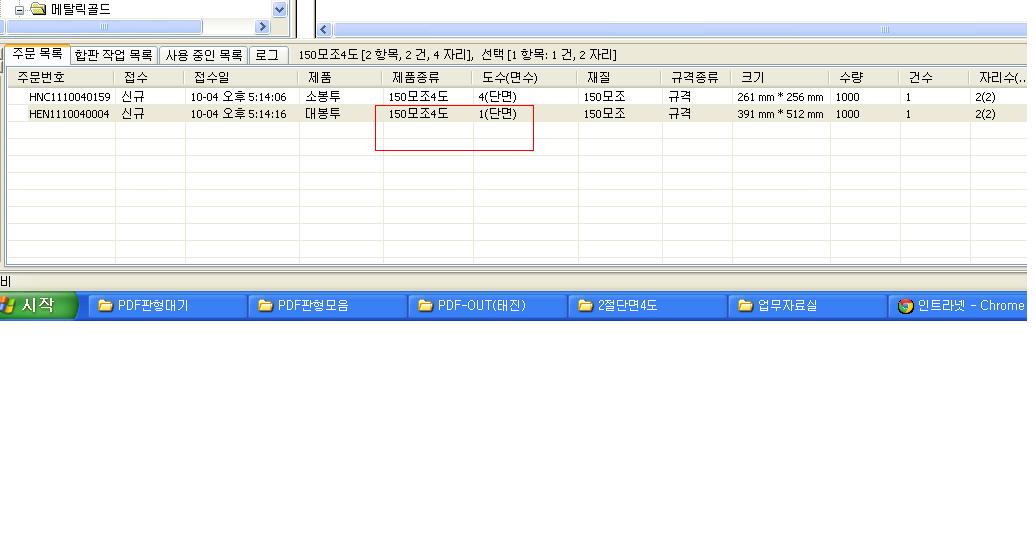Select the 사용 중인 목록 tab

(x=203, y=55)
